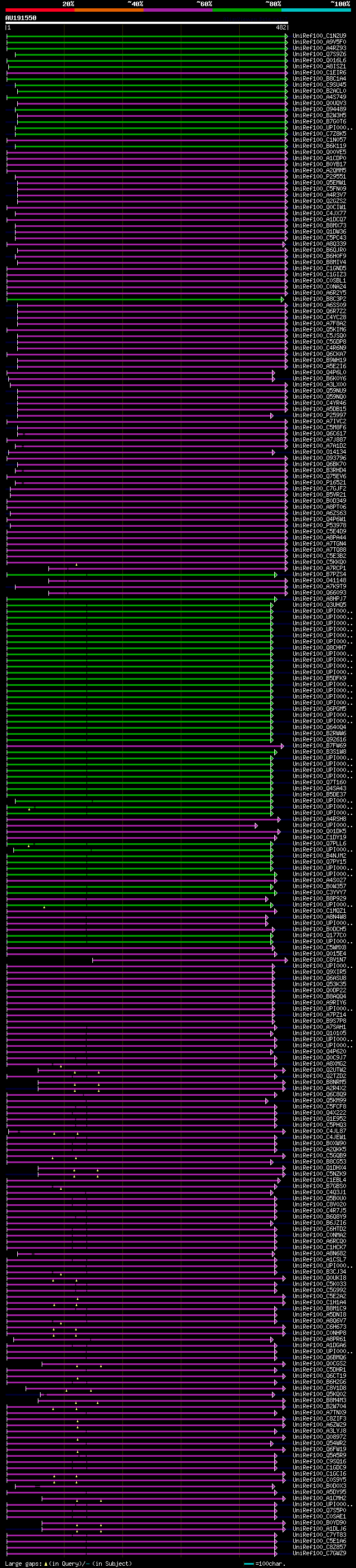Click the label UniRef100_B8C3P2
The image size is (356, 1568).
pyautogui.click(x=319, y=299)
